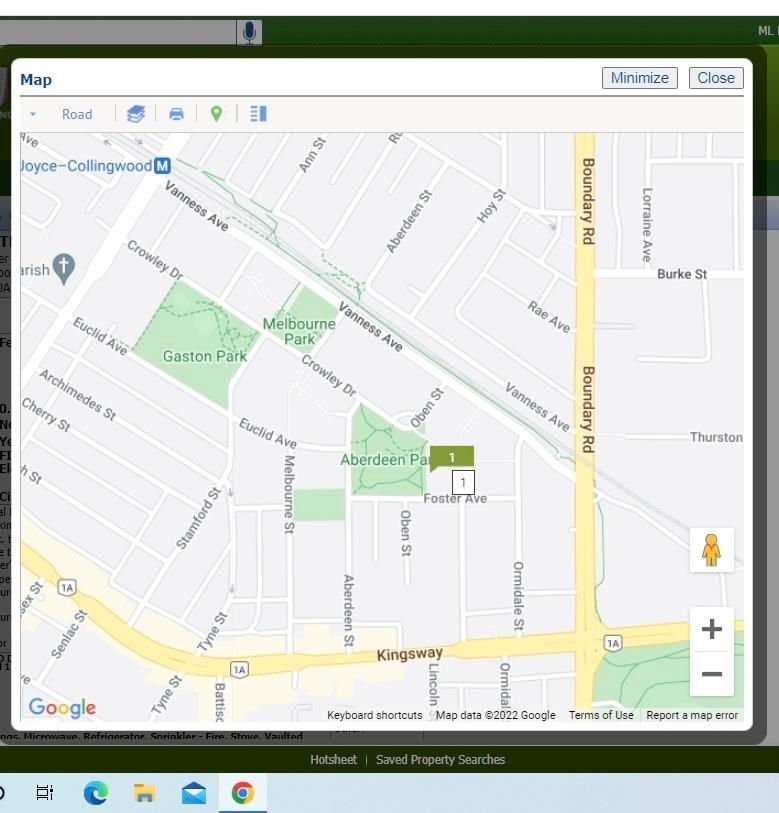Expand the Road map type dropdown arrow

33,114
